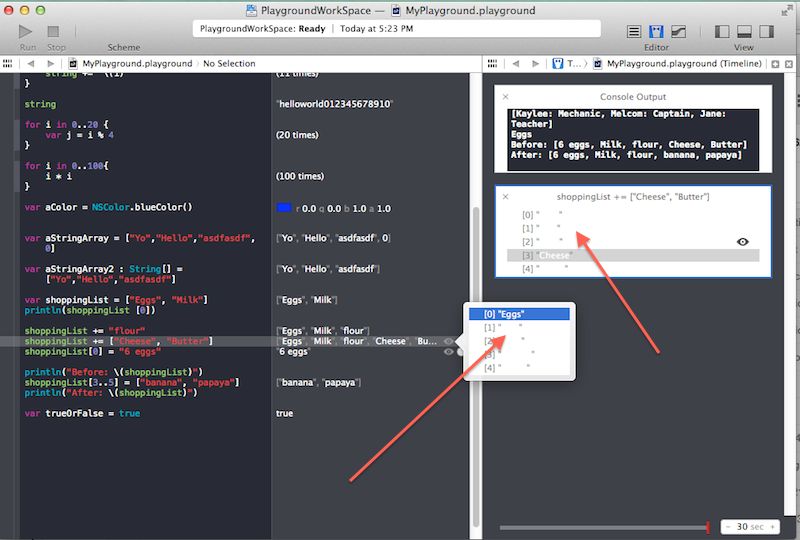Click the Timeline assistant mode icon in the jump bar
Image resolution: width=800 pixels, height=540 pixels.
(558, 63)
